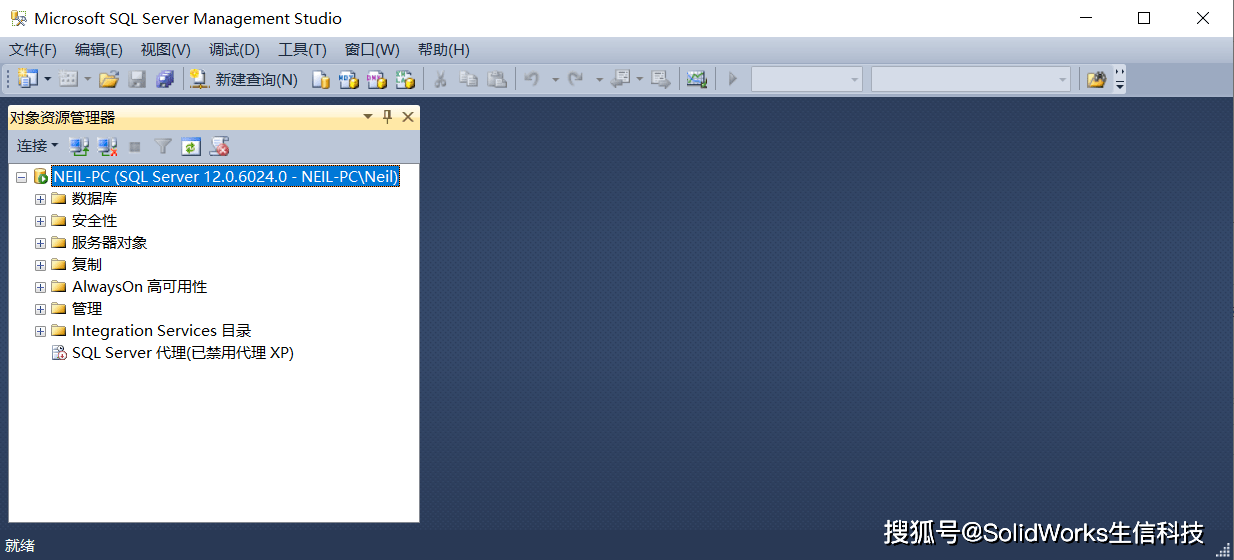This screenshot has width=1234, height=560.
Task: Select the NEIL-PC server tree node
Action: point(226,177)
